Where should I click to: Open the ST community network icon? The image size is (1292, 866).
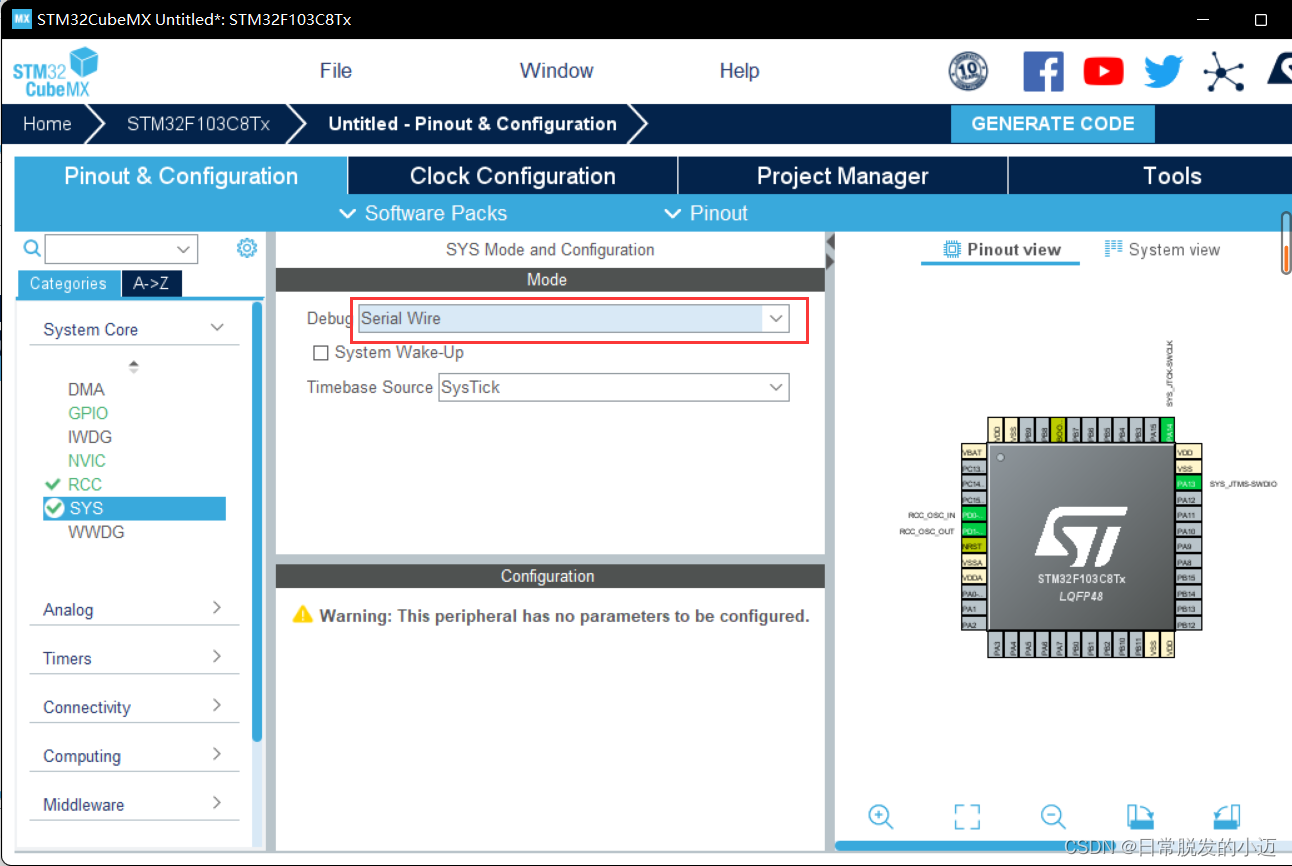(x=1223, y=71)
